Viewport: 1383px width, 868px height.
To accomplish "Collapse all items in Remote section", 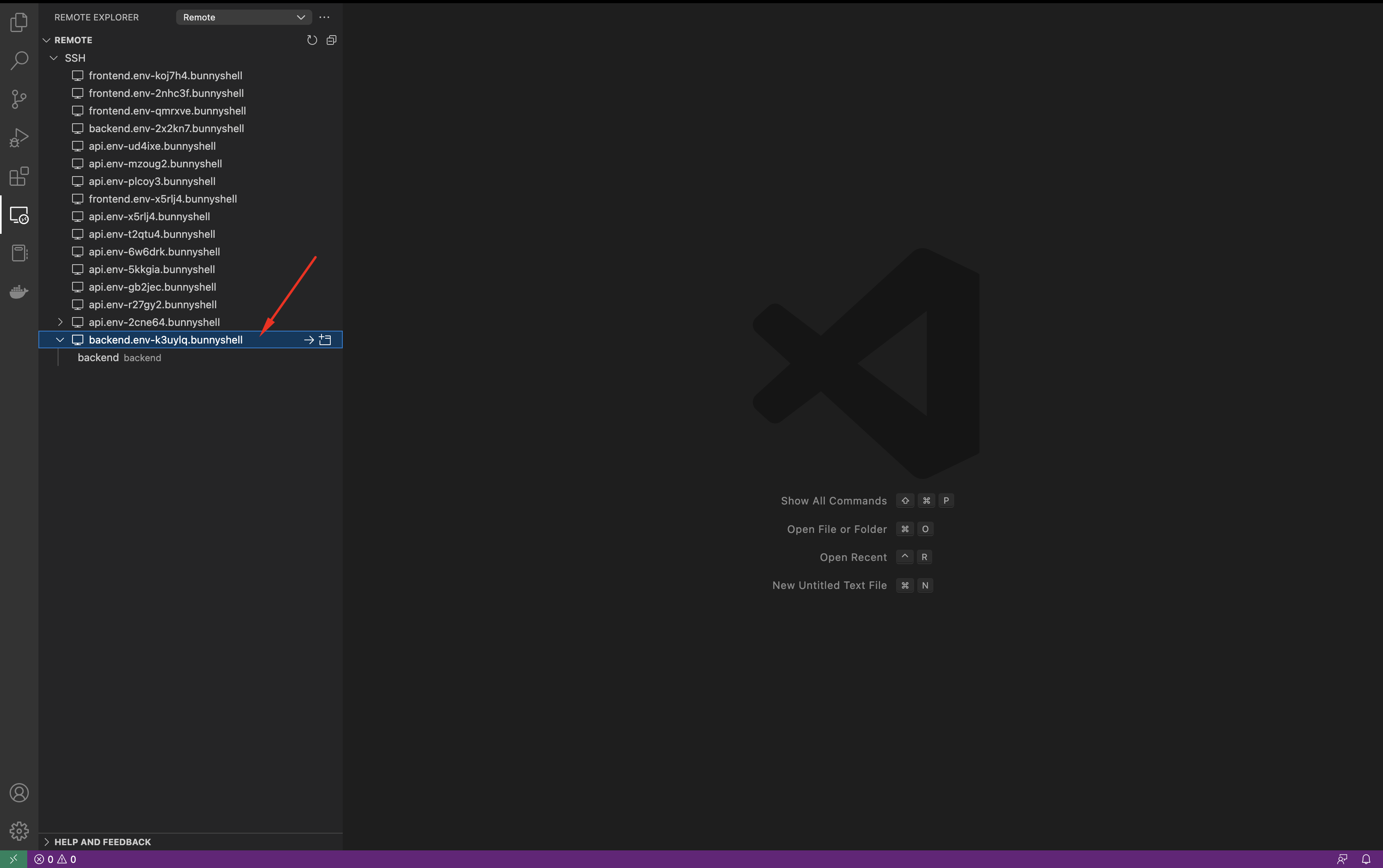I will pos(331,40).
